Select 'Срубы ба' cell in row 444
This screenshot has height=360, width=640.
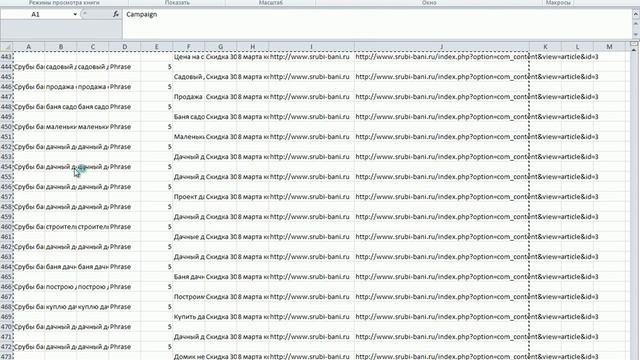[29, 67]
